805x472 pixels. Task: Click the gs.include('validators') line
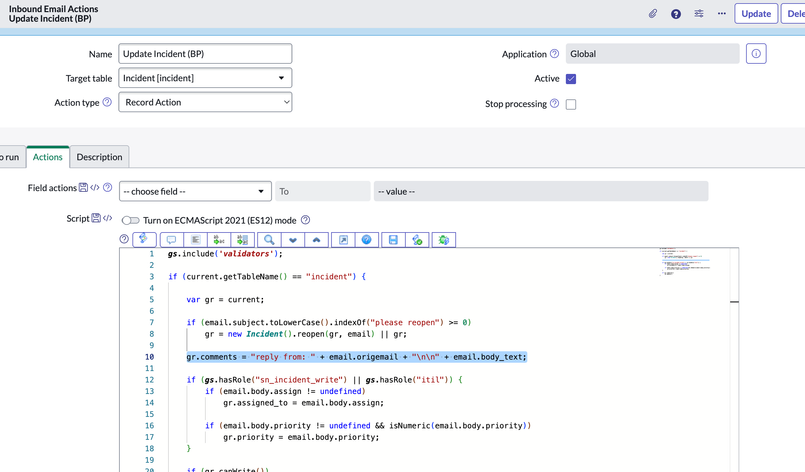[x=225, y=254]
